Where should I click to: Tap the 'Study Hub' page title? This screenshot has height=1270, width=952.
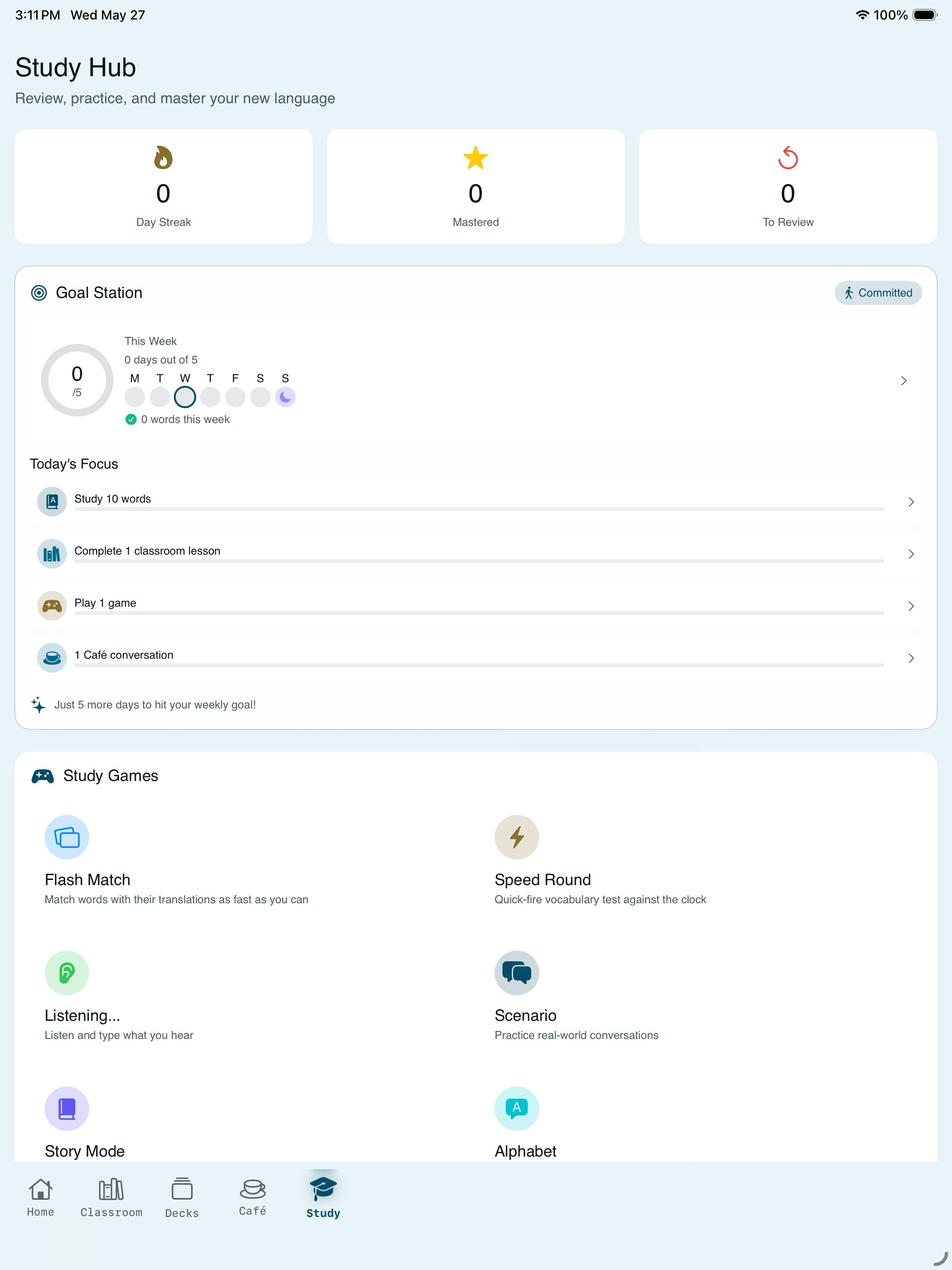point(75,67)
